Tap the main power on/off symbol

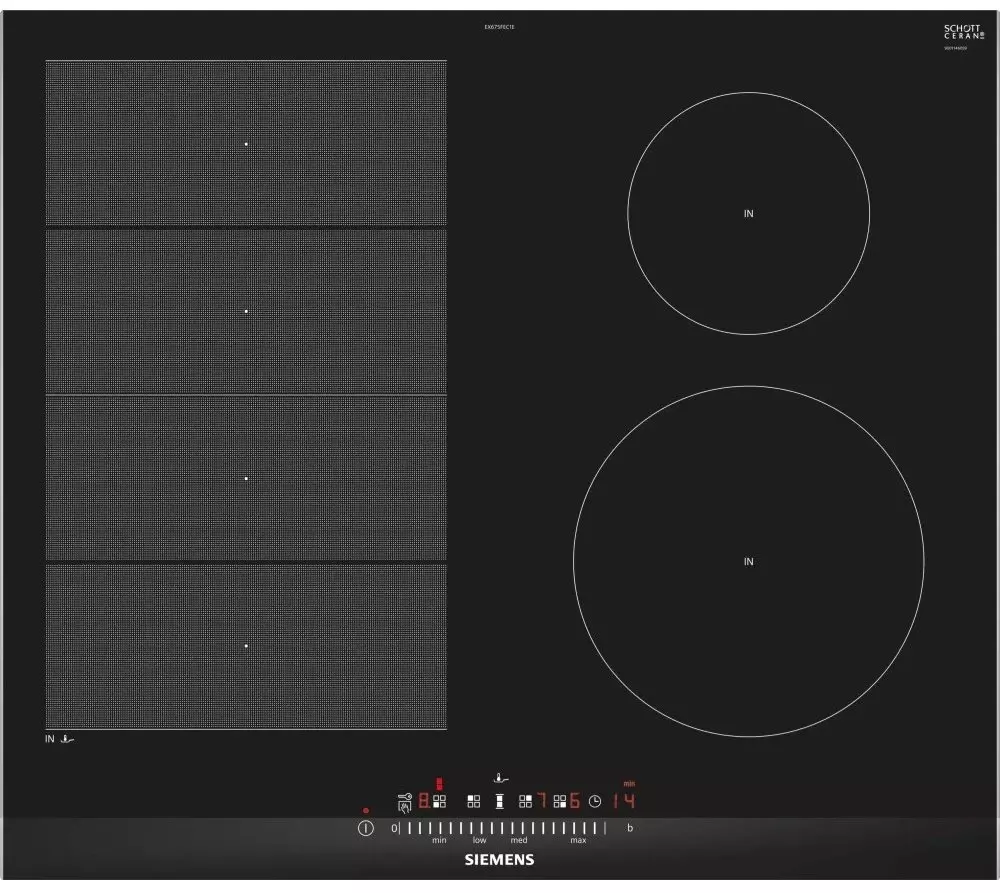click(365, 828)
